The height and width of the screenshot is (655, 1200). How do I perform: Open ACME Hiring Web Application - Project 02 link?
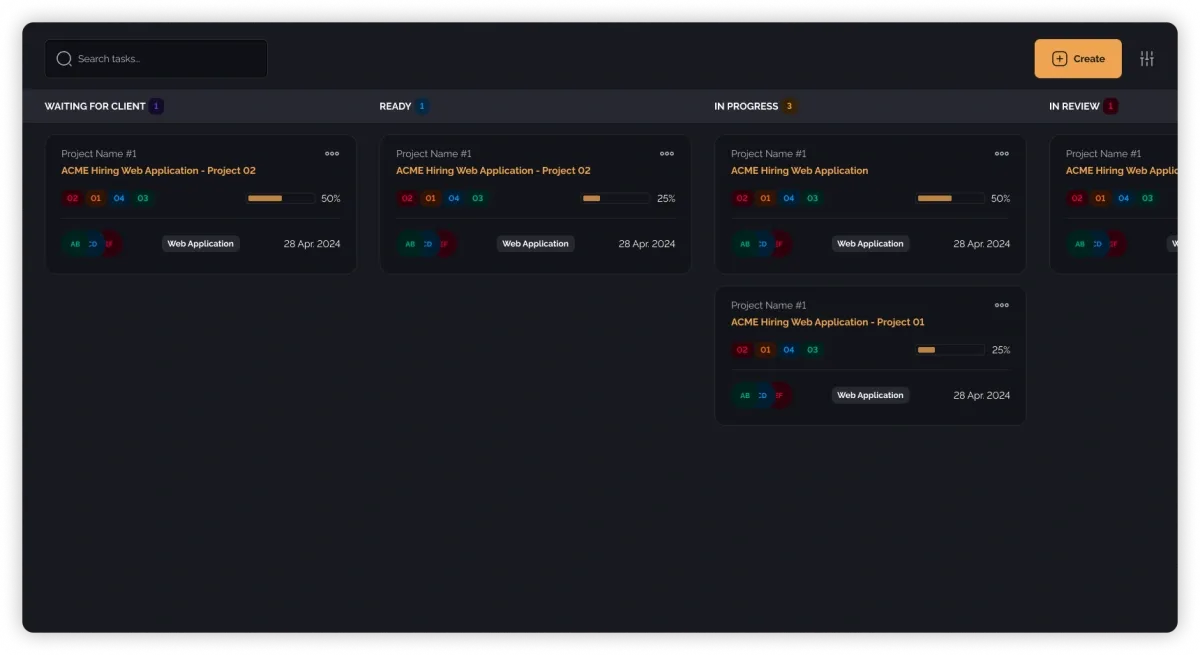tap(158, 170)
